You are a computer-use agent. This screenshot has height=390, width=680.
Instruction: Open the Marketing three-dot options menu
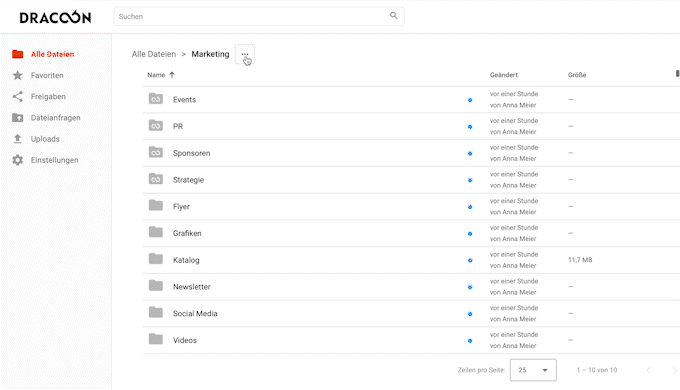tap(245, 54)
